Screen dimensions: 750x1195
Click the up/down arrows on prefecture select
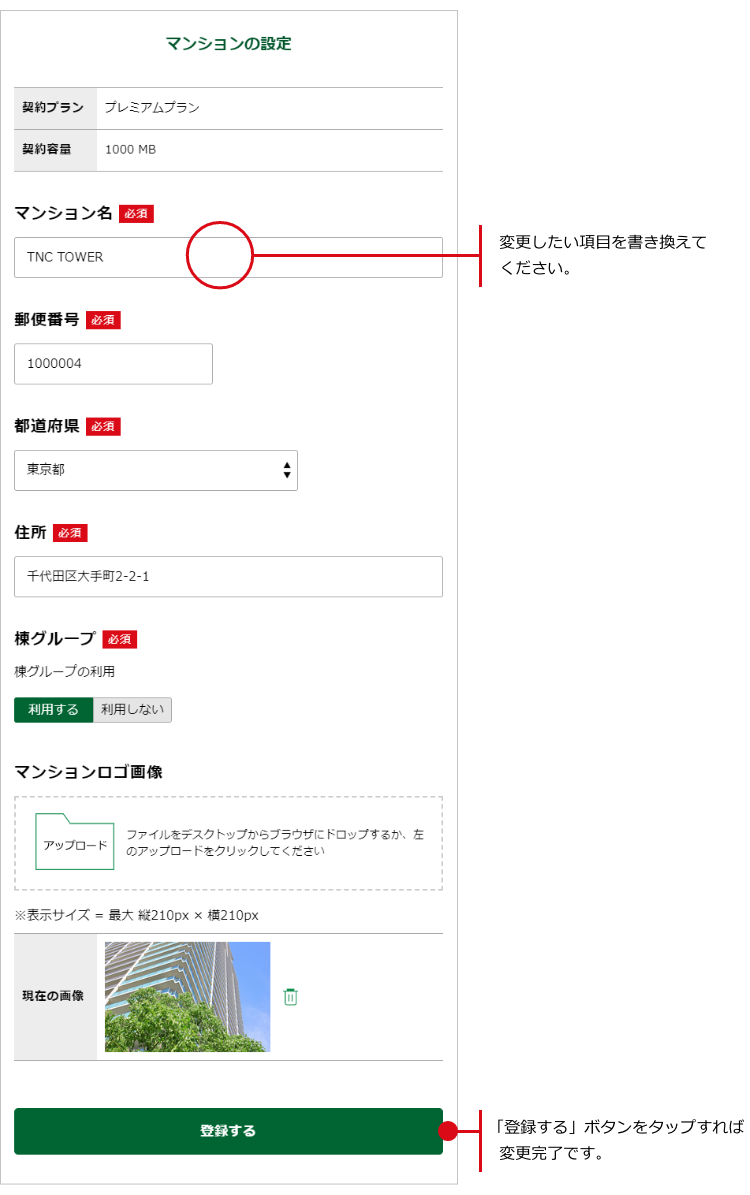(287, 470)
